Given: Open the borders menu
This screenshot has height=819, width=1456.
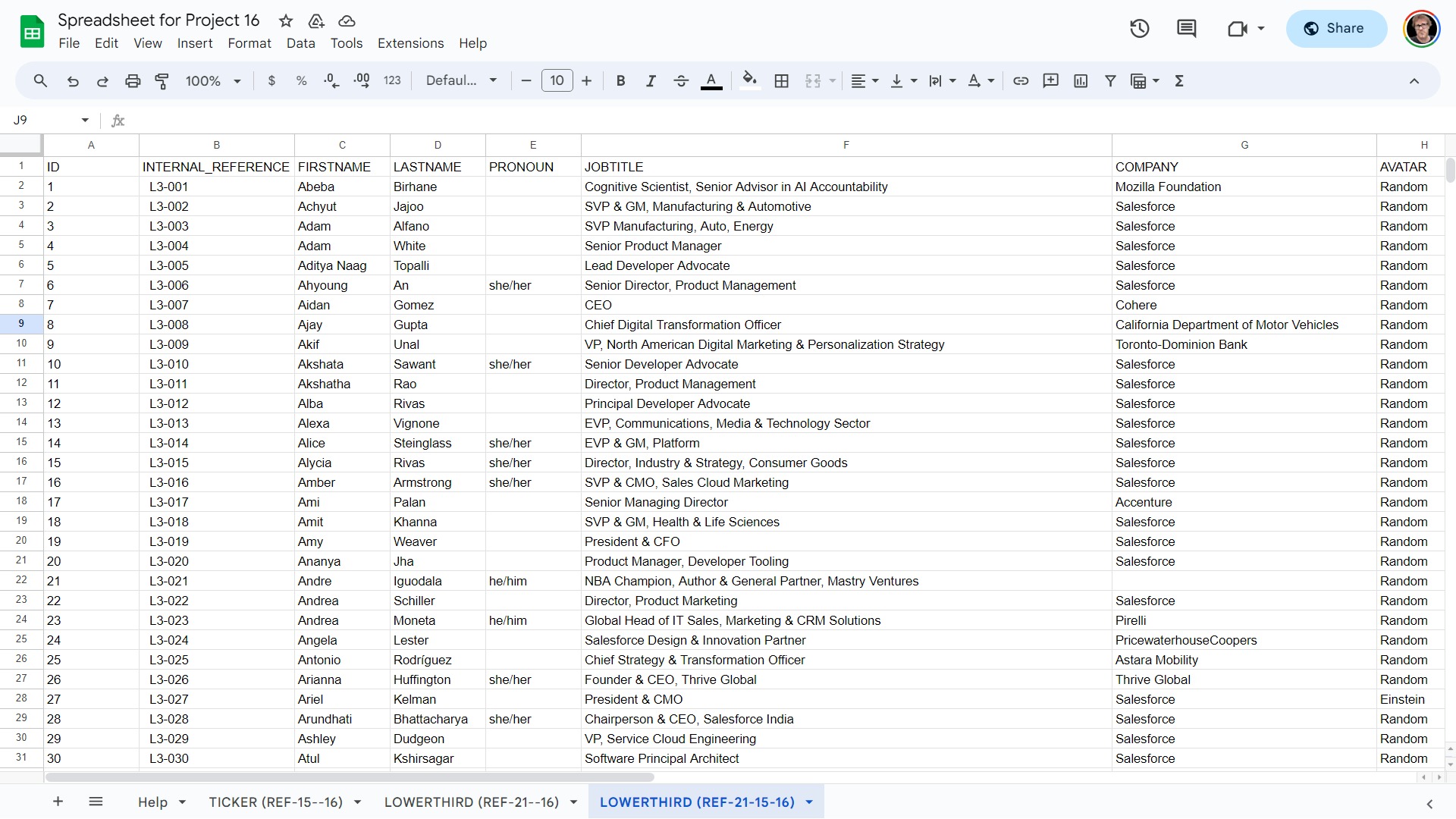Looking at the screenshot, I should pyautogui.click(x=782, y=81).
